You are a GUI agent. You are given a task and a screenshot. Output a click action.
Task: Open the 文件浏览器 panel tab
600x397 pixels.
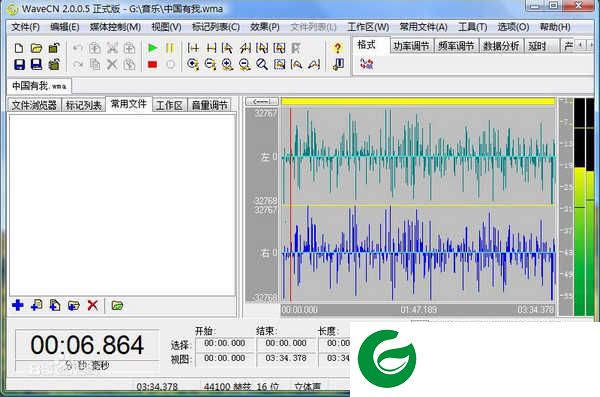pyautogui.click(x=34, y=105)
